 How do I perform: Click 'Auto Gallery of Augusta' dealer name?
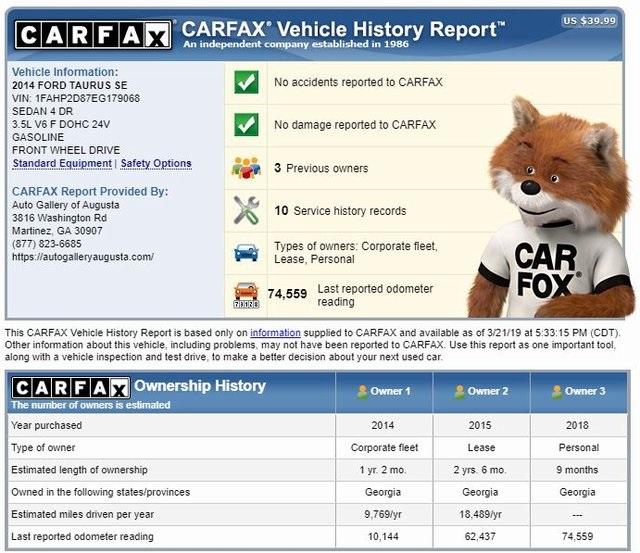point(66,205)
